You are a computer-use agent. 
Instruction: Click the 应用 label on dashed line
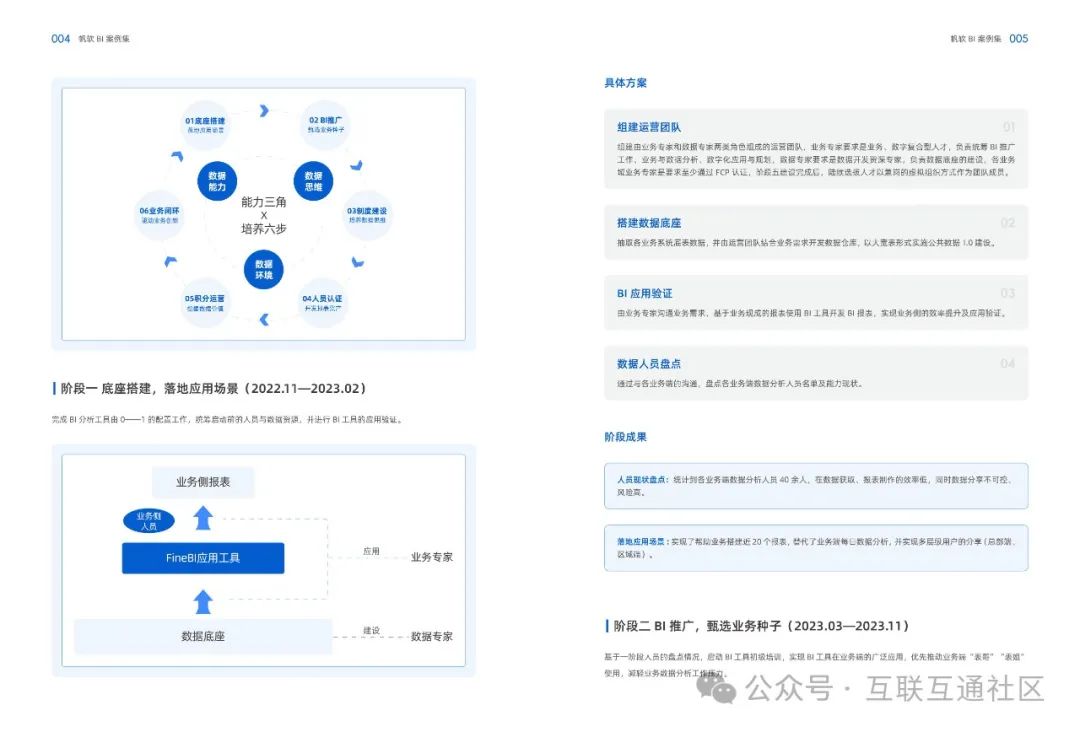tap(371, 551)
